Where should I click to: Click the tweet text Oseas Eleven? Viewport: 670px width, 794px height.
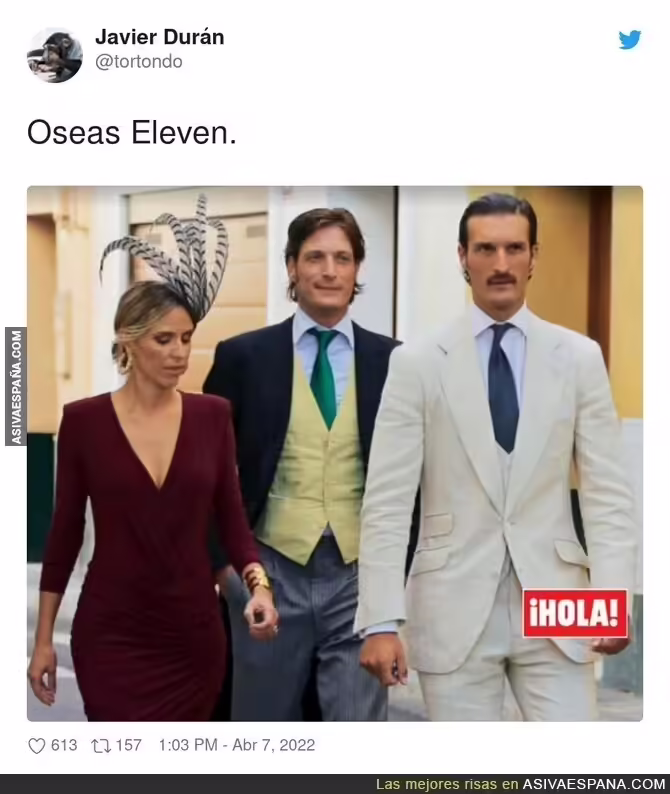click(132, 134)
